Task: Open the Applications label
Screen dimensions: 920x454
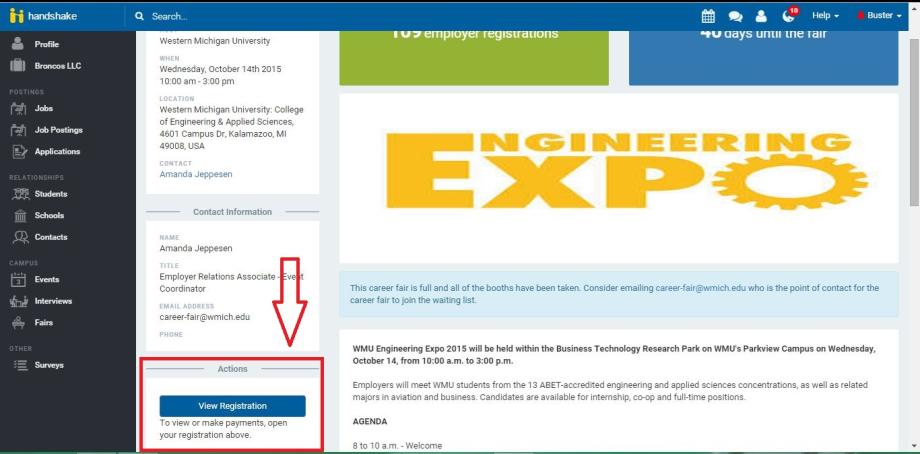Action: coord(57,151)
